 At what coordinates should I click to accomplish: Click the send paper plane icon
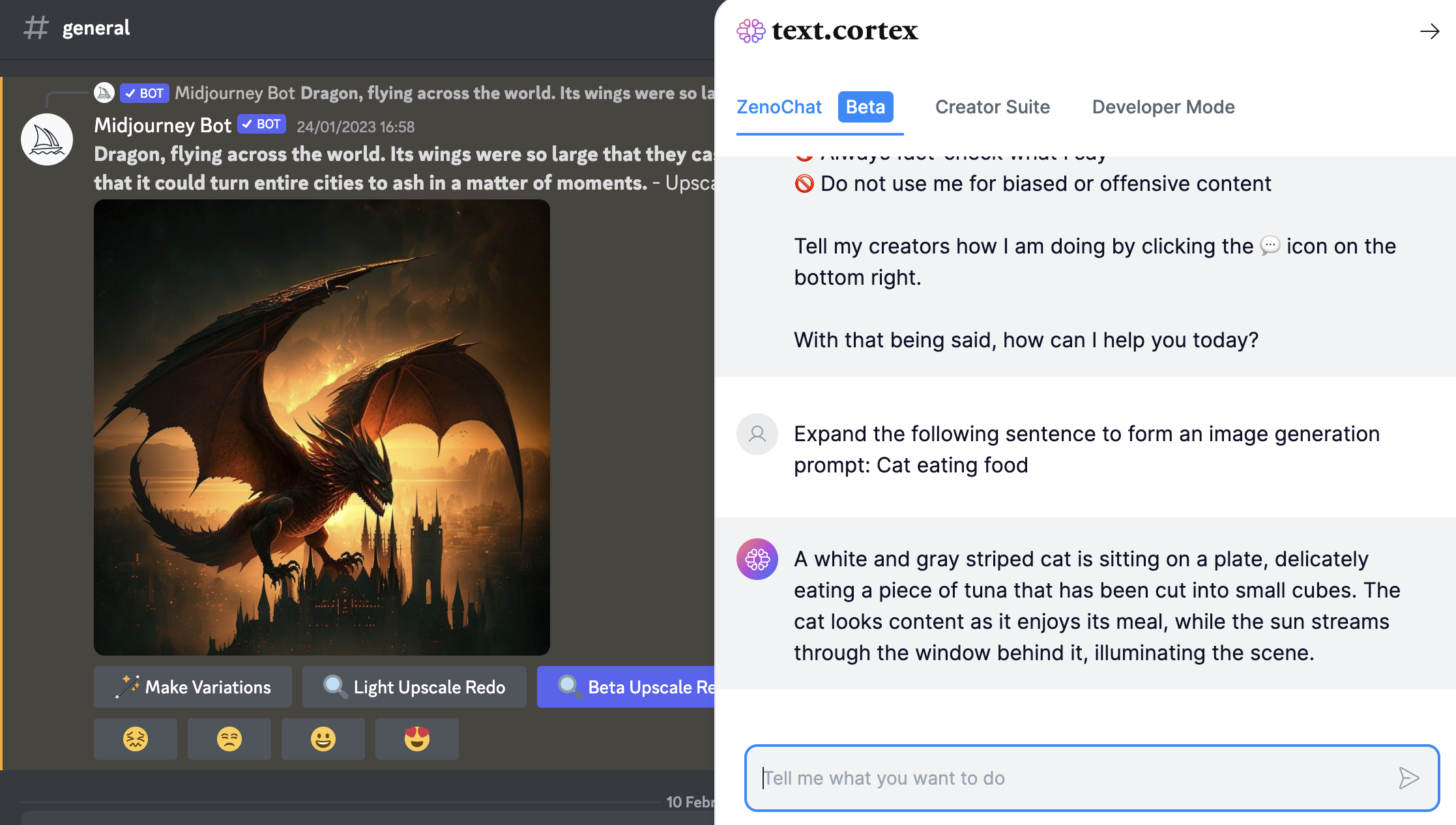click(1410, 777)
